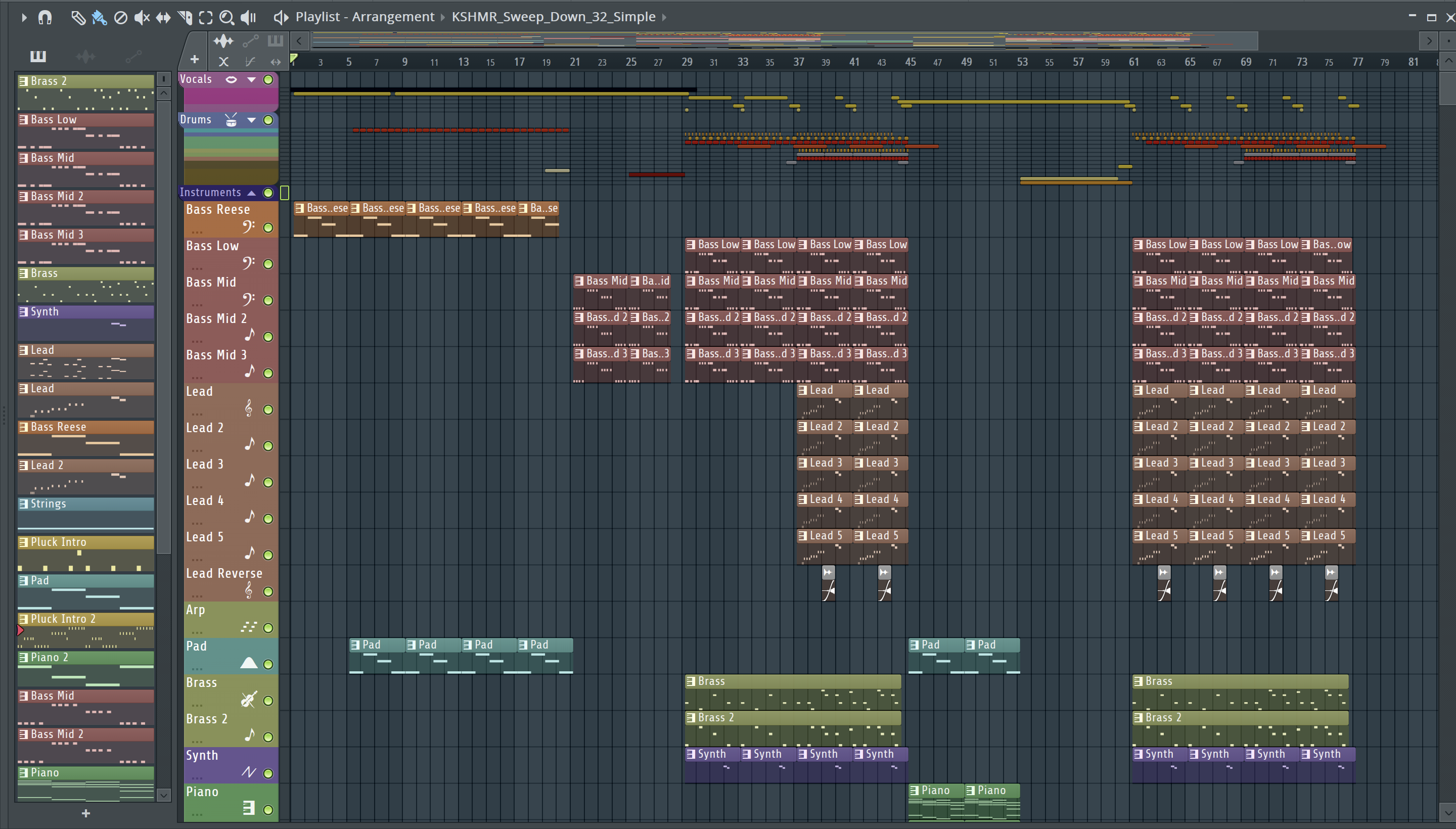Toggle the stretch arrows icon
The height and width of the screenshot is (829, 1456).
coord(276,62)
